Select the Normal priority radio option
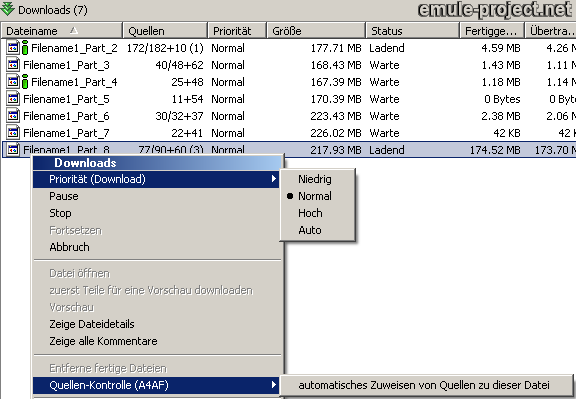Screen dimensions: 576x399 tap(314, 196)
